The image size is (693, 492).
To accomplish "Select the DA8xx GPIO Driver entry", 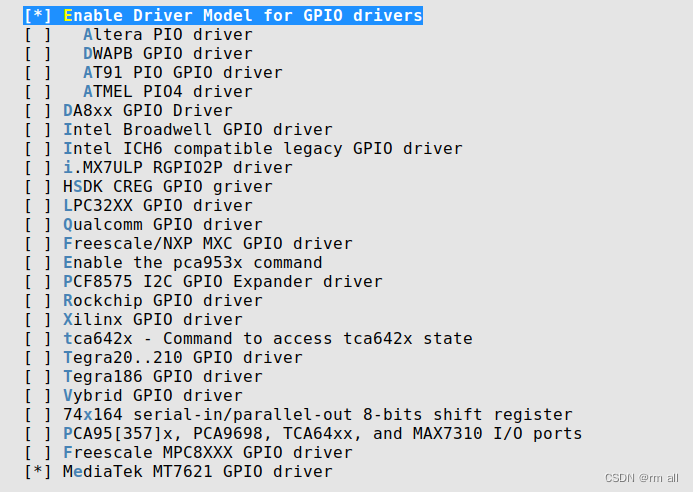I will pyautogui.click(x=148, y=111).
